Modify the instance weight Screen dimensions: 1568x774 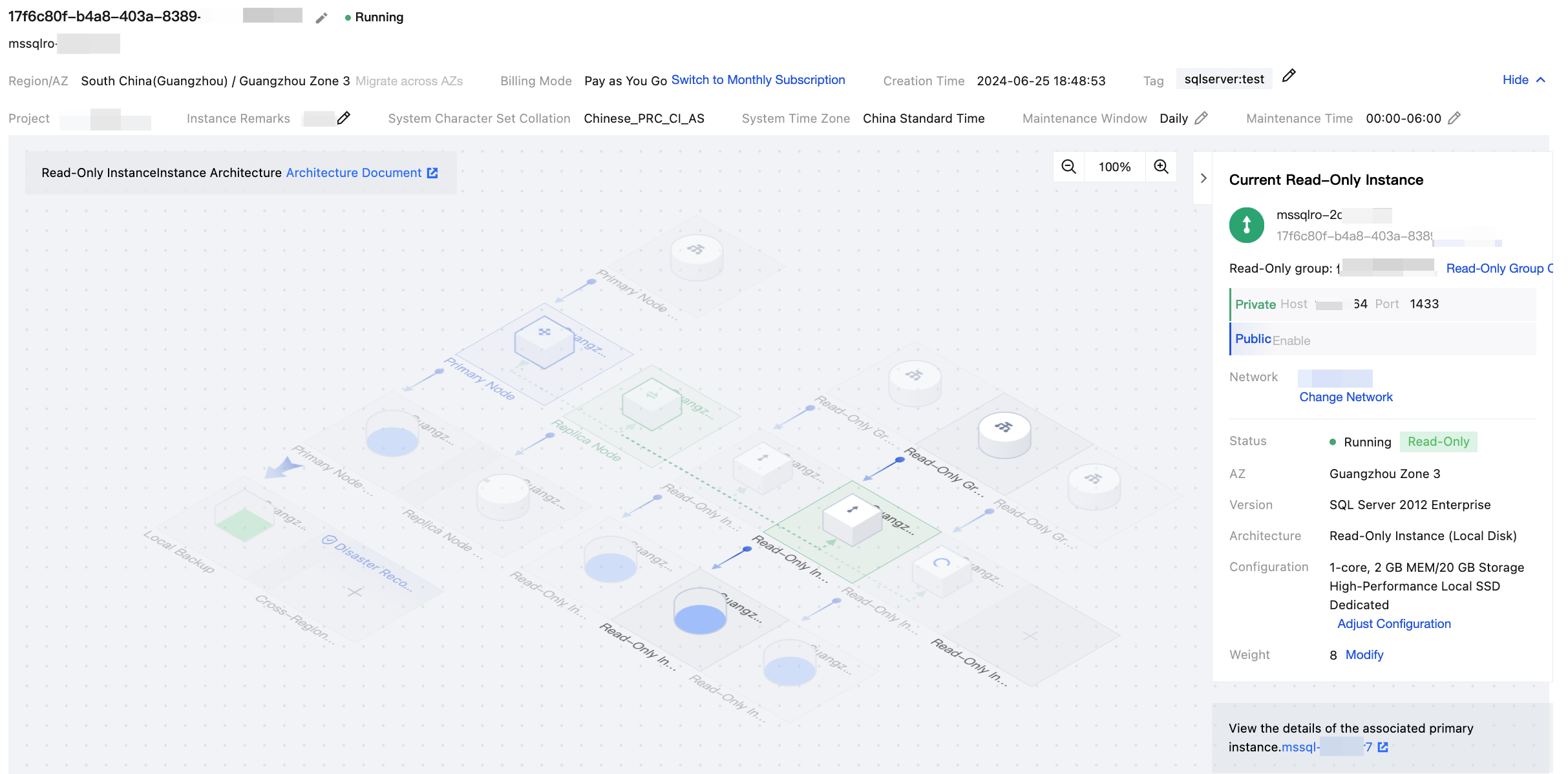click(x=1364, y=655)
